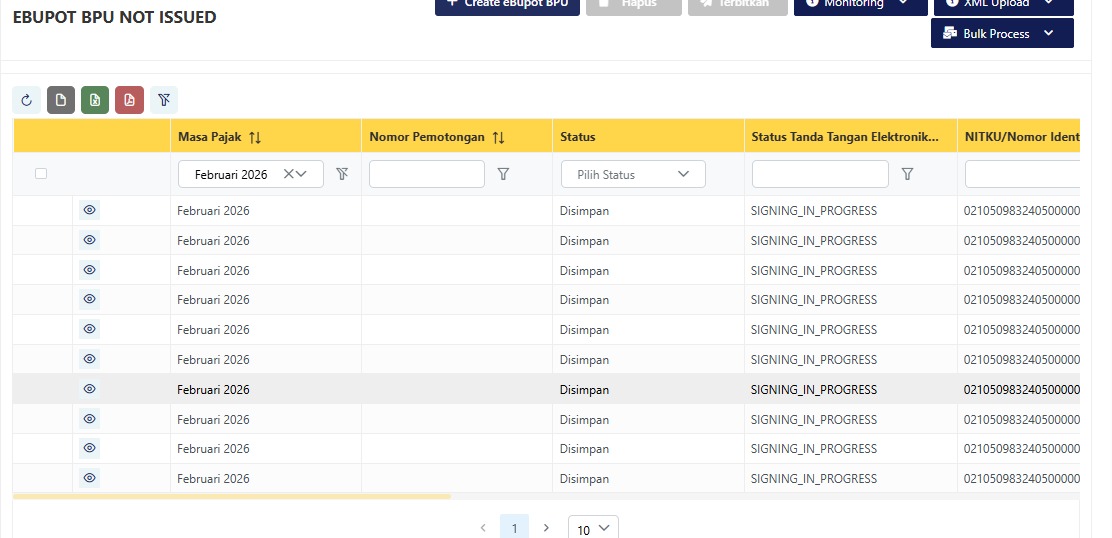
Task: Click the refresh table icon
Action: tap(26, 100)
